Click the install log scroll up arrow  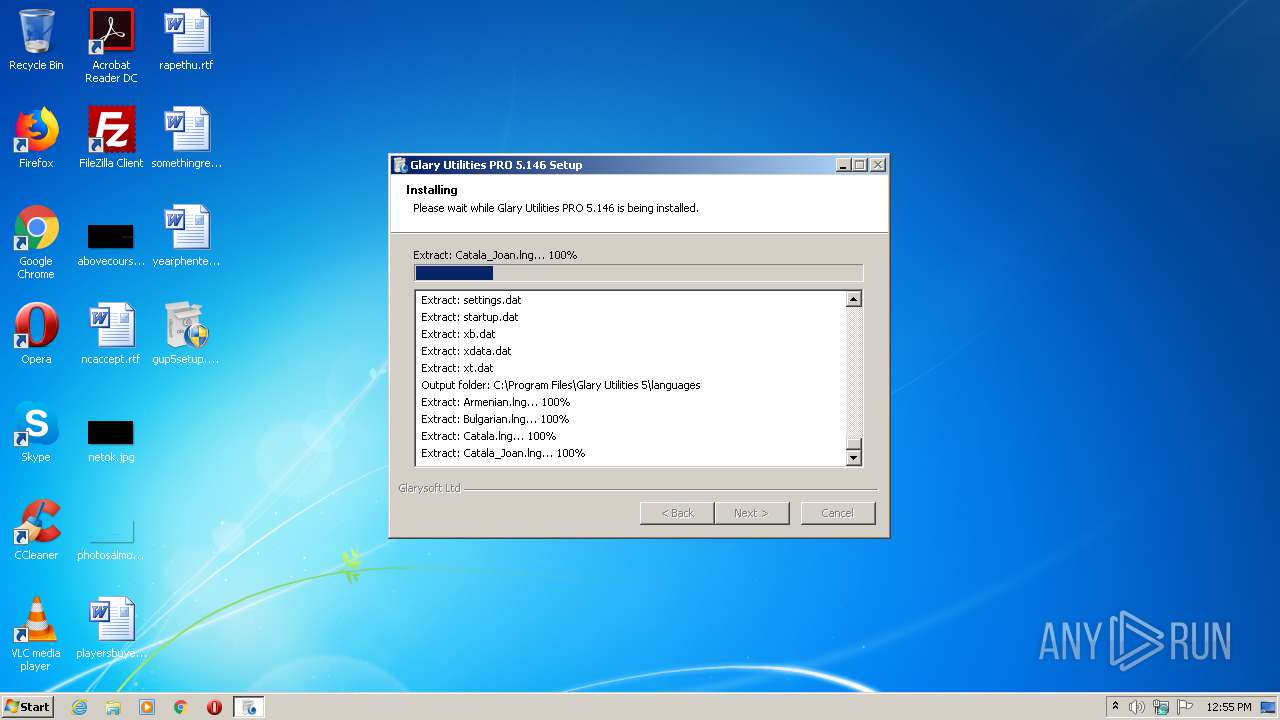coord(854,299)
